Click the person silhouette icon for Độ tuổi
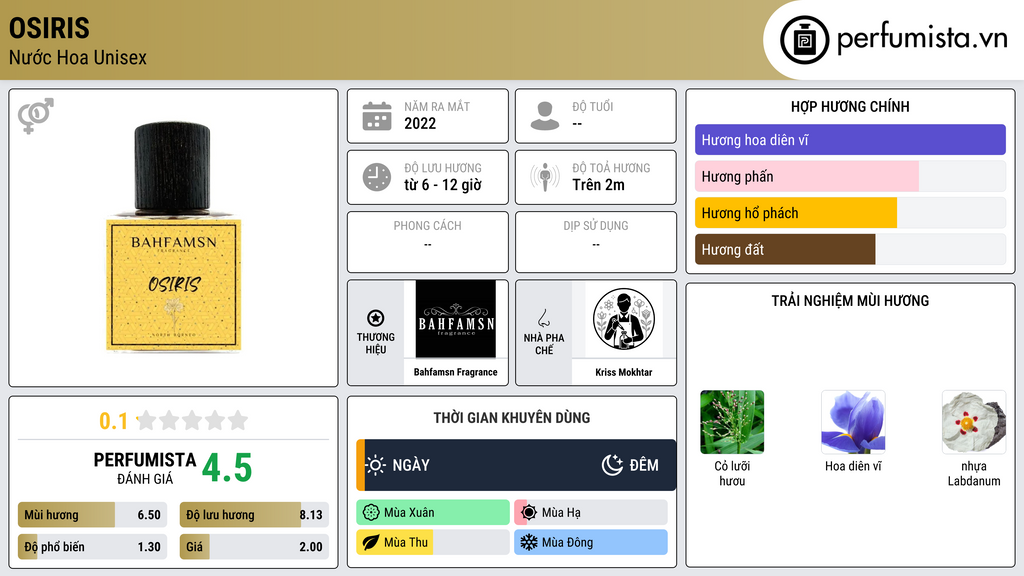 pos(545,116)
